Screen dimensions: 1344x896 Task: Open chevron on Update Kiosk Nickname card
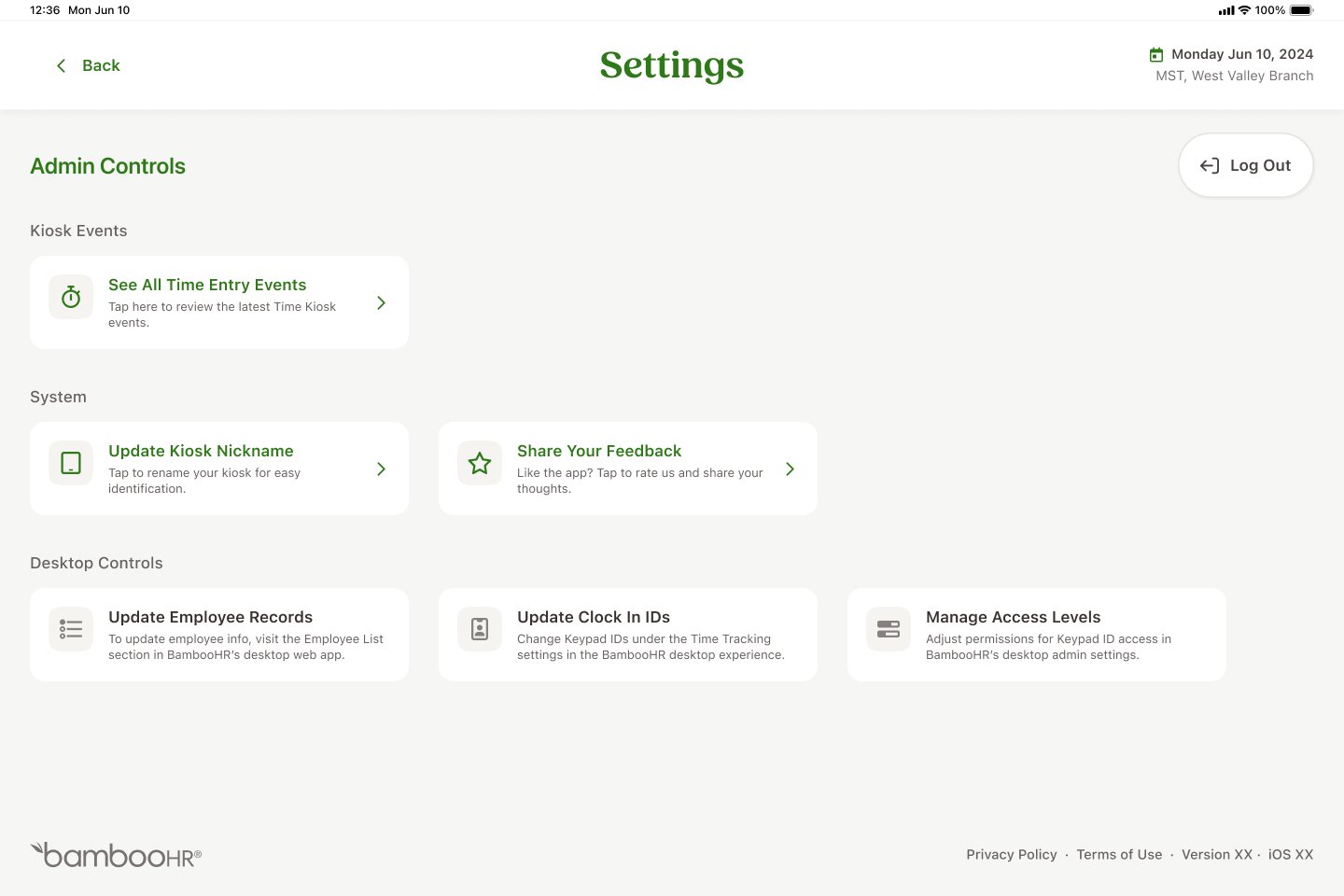tap(381, 469)
